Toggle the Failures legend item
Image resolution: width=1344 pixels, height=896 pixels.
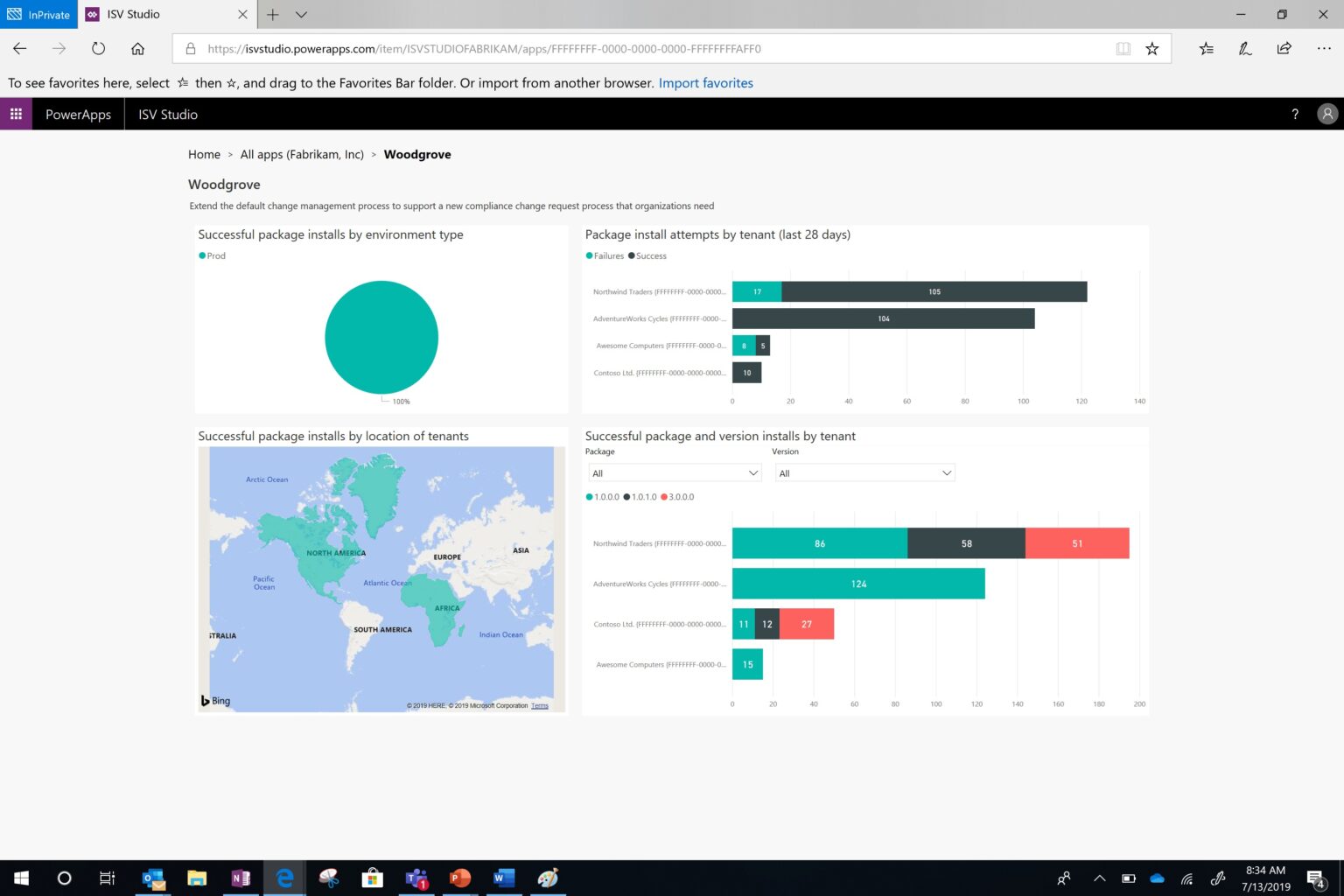605,255
